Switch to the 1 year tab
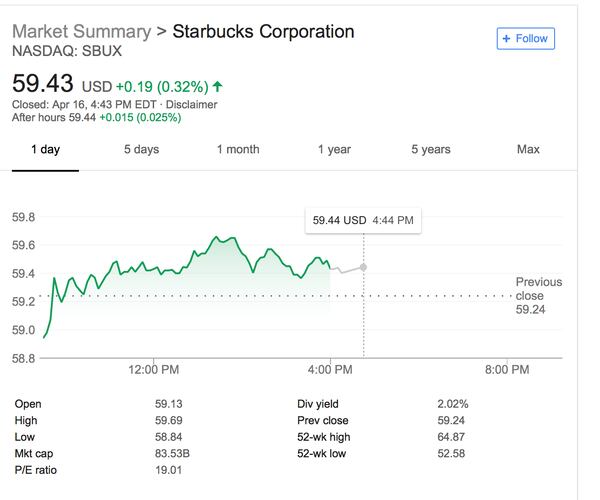Image resolution: width=600 pixels, height=500 pixels. 334,150
